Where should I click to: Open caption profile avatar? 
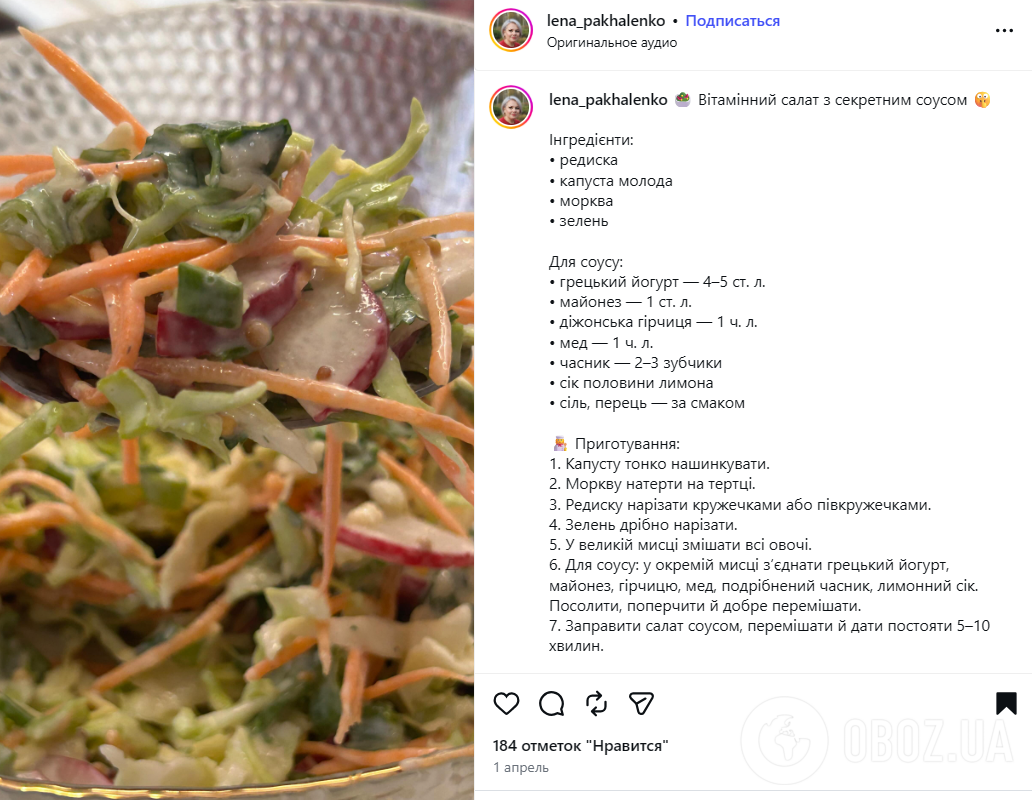click(x=511, y=107)
